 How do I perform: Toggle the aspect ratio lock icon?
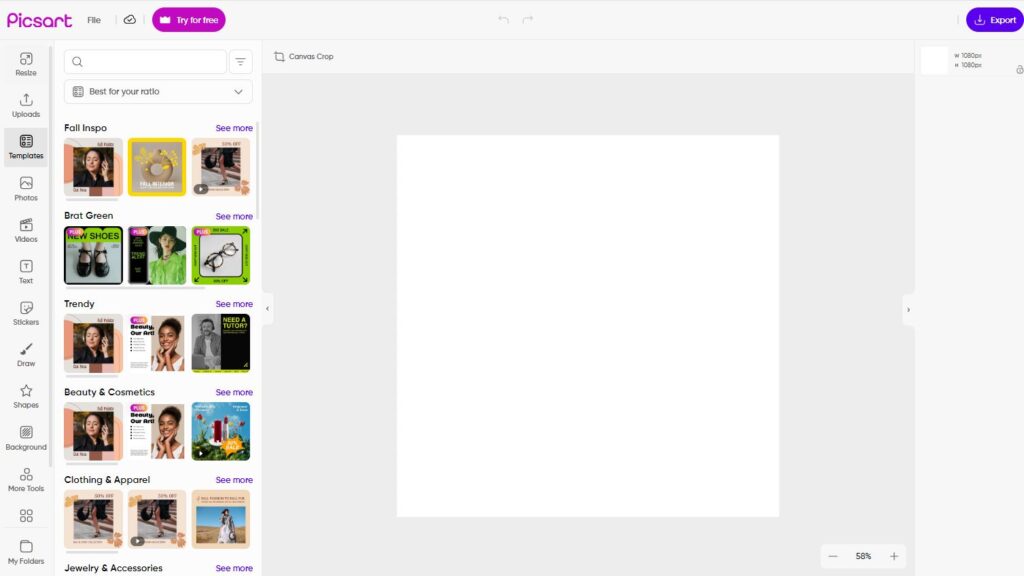click(x=1019, y=69)
